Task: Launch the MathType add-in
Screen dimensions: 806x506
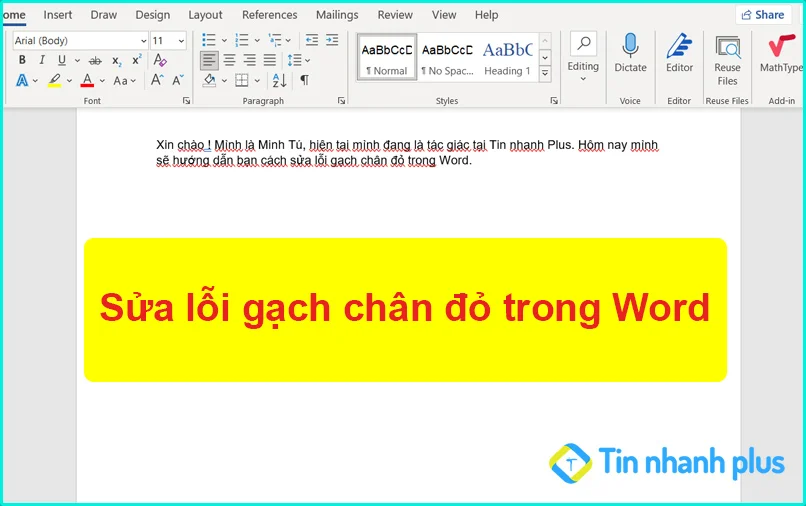Action: pos(781,53)
